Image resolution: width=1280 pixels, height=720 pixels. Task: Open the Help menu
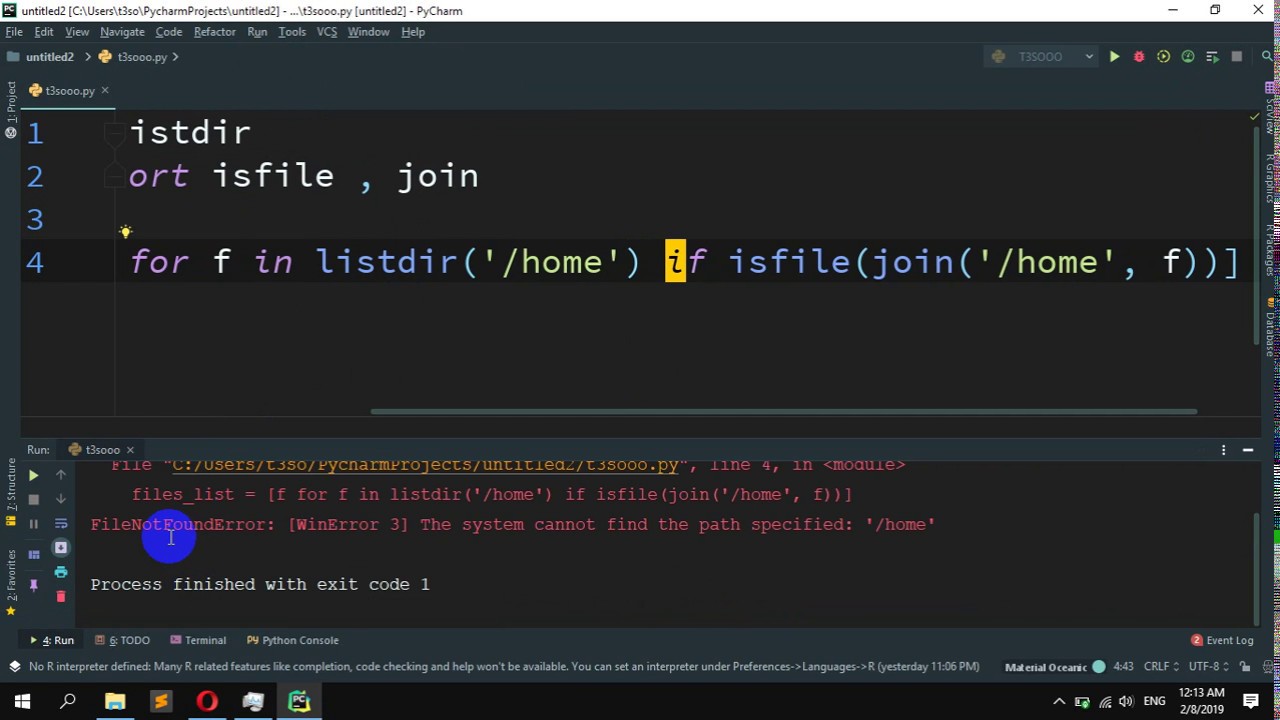point(413,32)
